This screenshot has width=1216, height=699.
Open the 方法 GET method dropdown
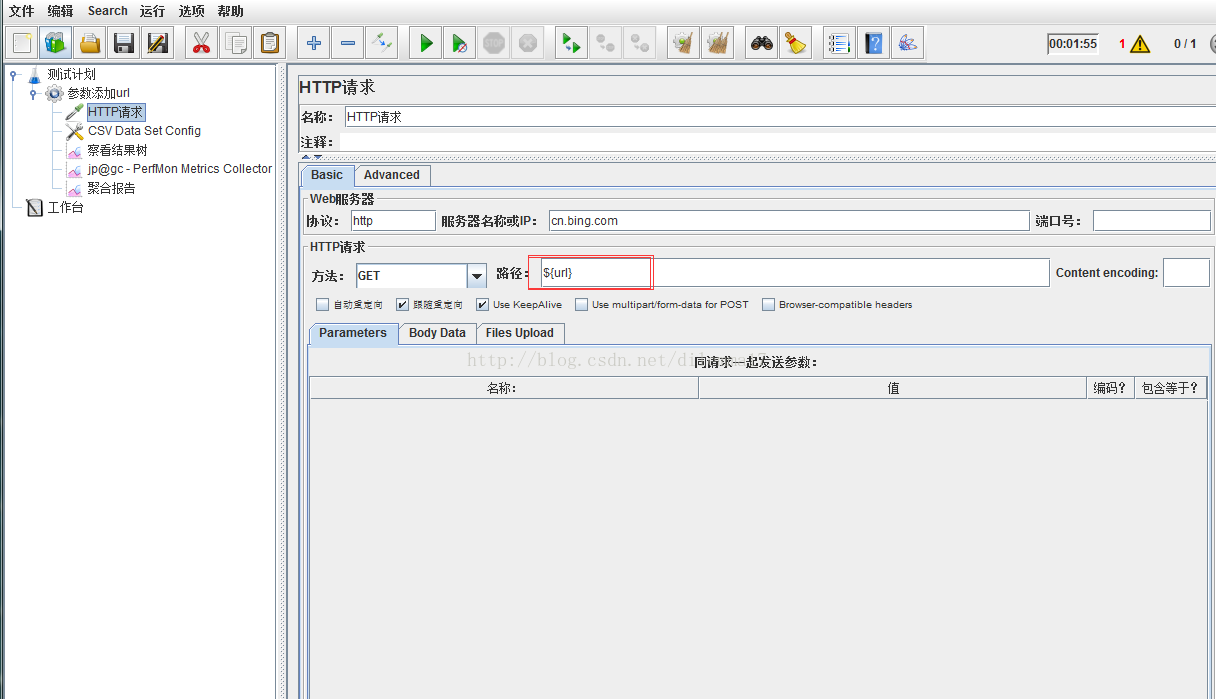click(477, 275)
